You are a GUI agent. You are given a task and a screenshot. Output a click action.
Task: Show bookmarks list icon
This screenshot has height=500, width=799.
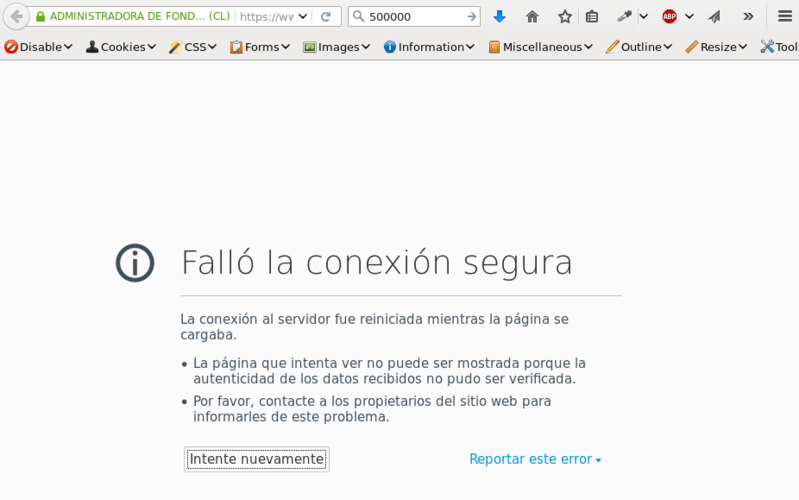(592, 17)
